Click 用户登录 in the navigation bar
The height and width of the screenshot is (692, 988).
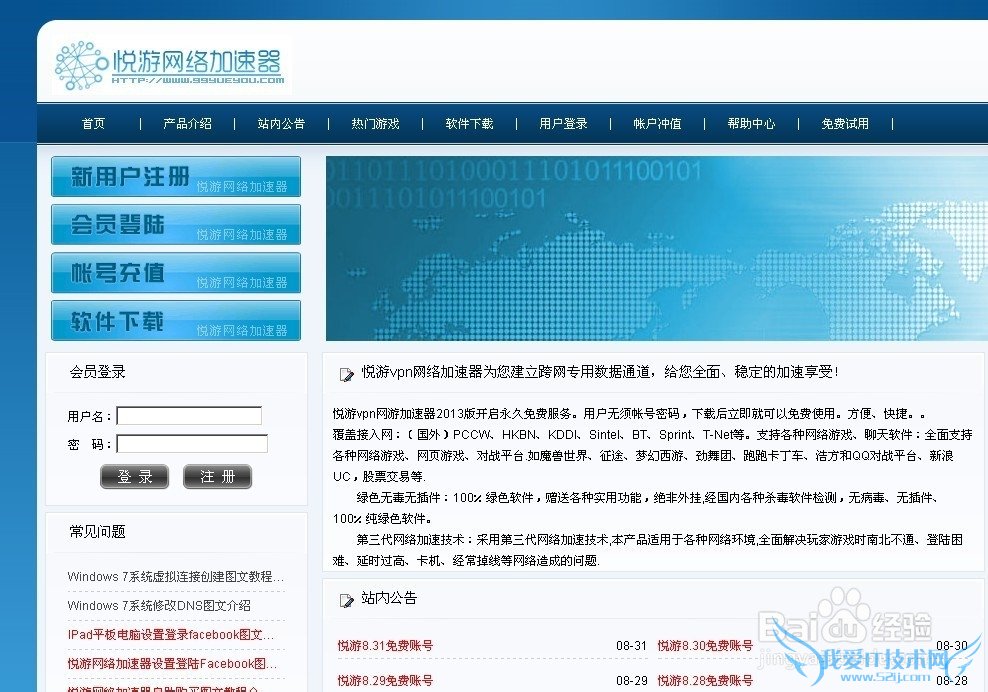point(563,124)
